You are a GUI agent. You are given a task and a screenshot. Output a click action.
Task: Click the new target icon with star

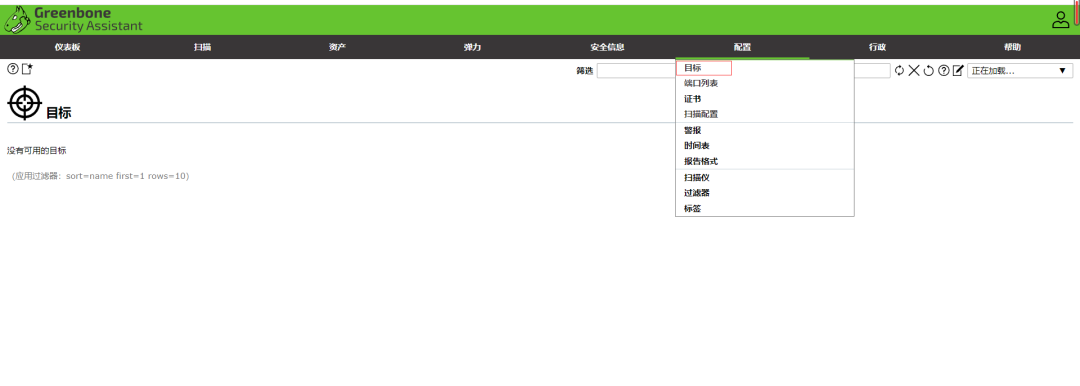pyautogui.click(x=28, y=68)
